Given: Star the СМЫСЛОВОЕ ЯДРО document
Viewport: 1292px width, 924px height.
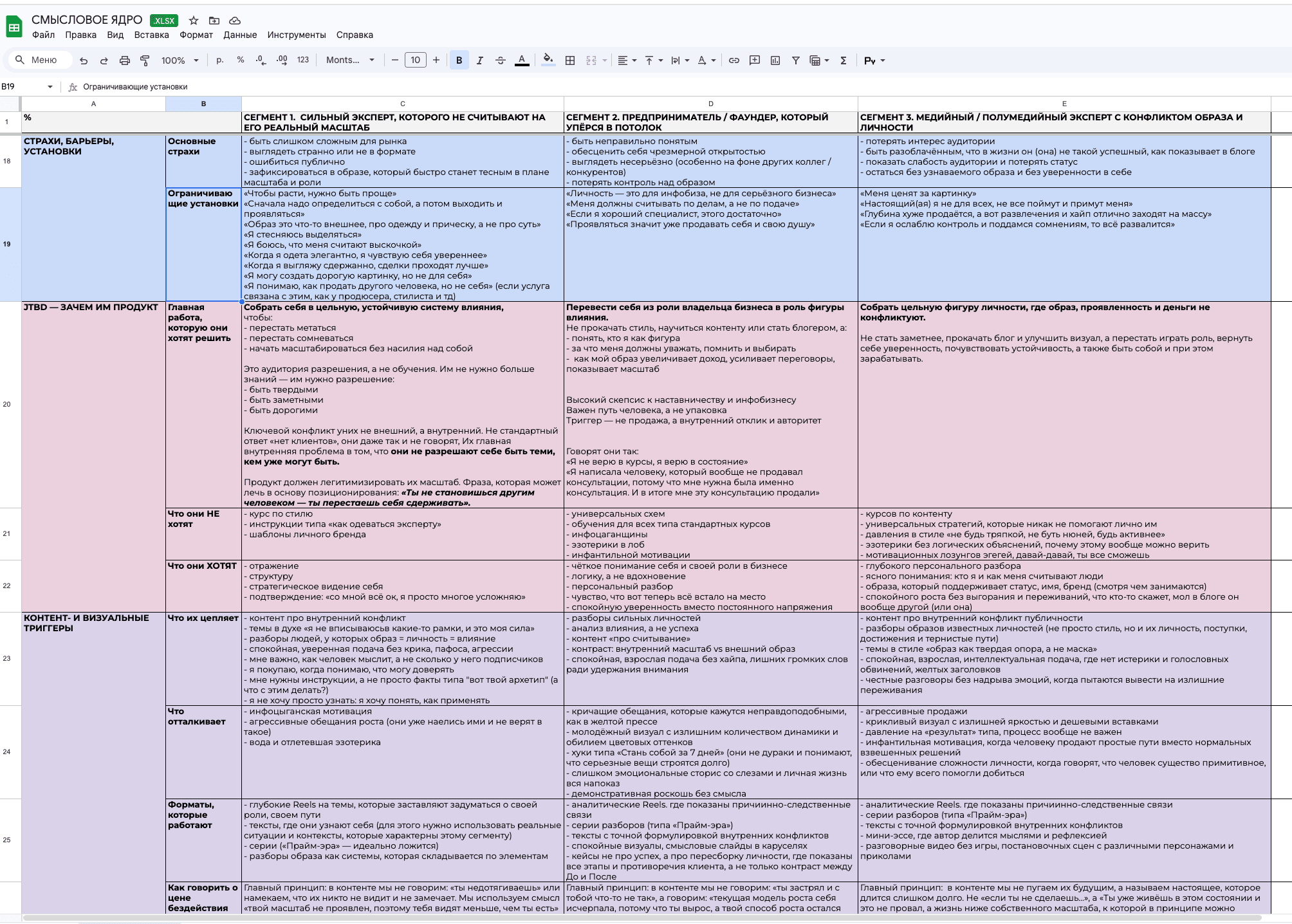Looking at the screenshot, I should (194, 21).
